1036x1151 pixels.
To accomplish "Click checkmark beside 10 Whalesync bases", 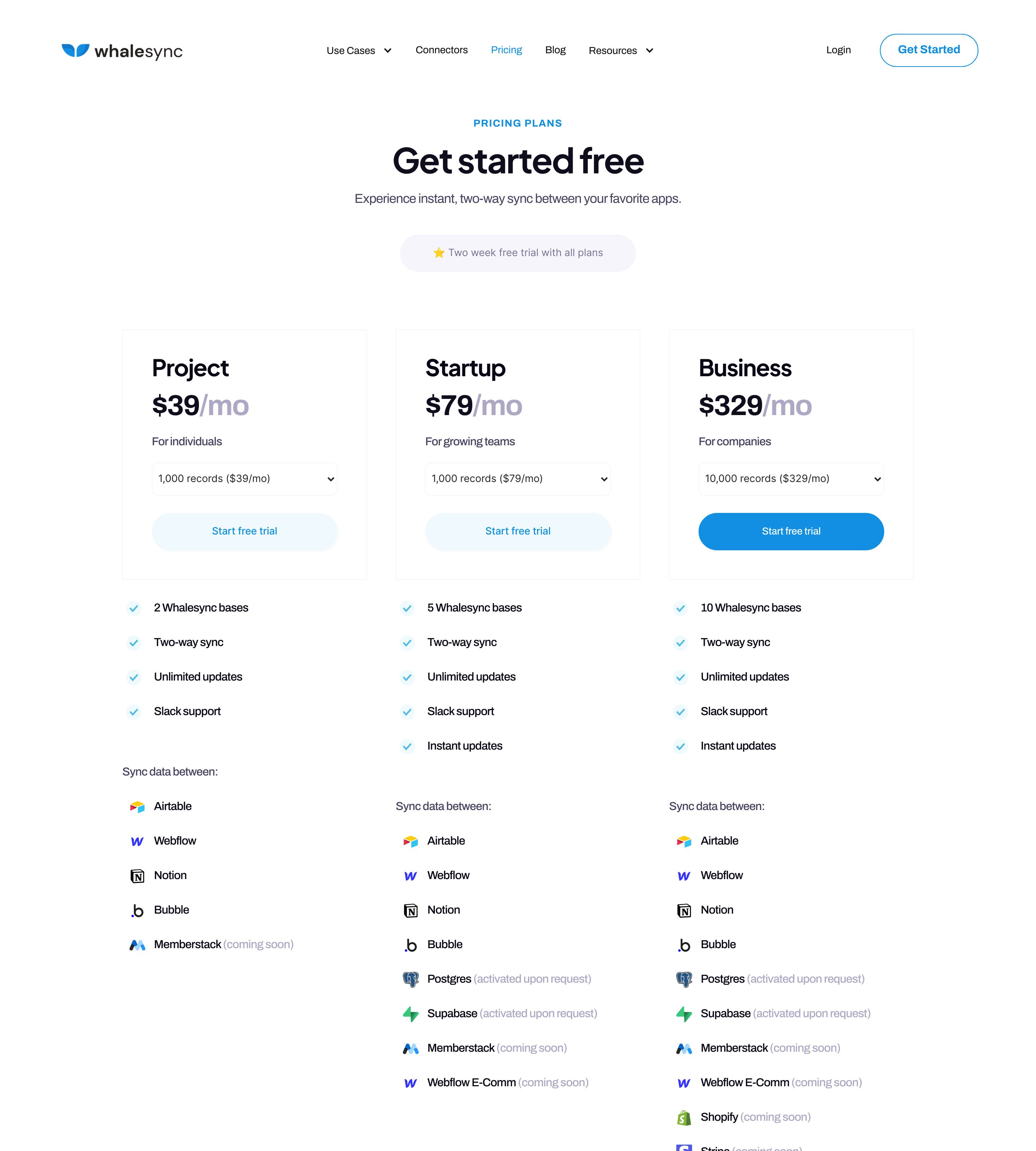I will (680, 608).
